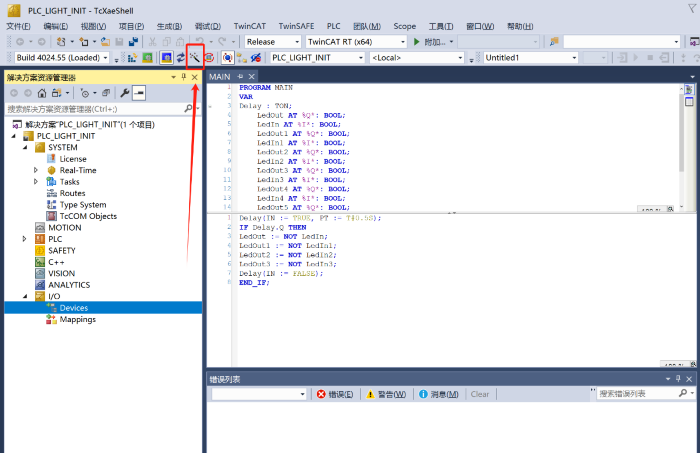Click the Save All icon
The image size is (700, 453).
coord(133,42)
